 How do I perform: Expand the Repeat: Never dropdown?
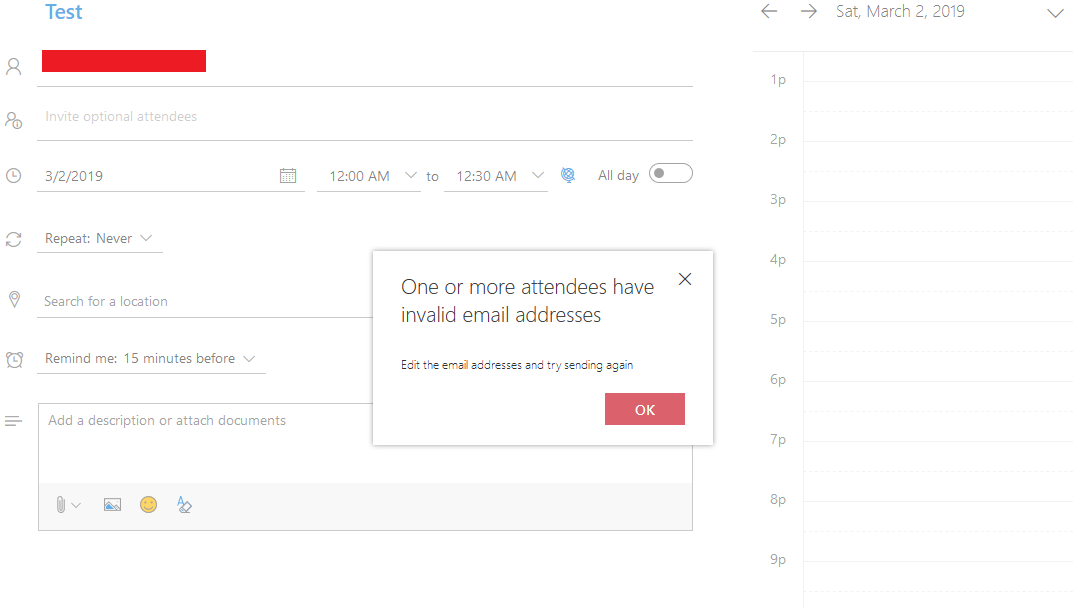pyautogui.click(x=99, y=238)
